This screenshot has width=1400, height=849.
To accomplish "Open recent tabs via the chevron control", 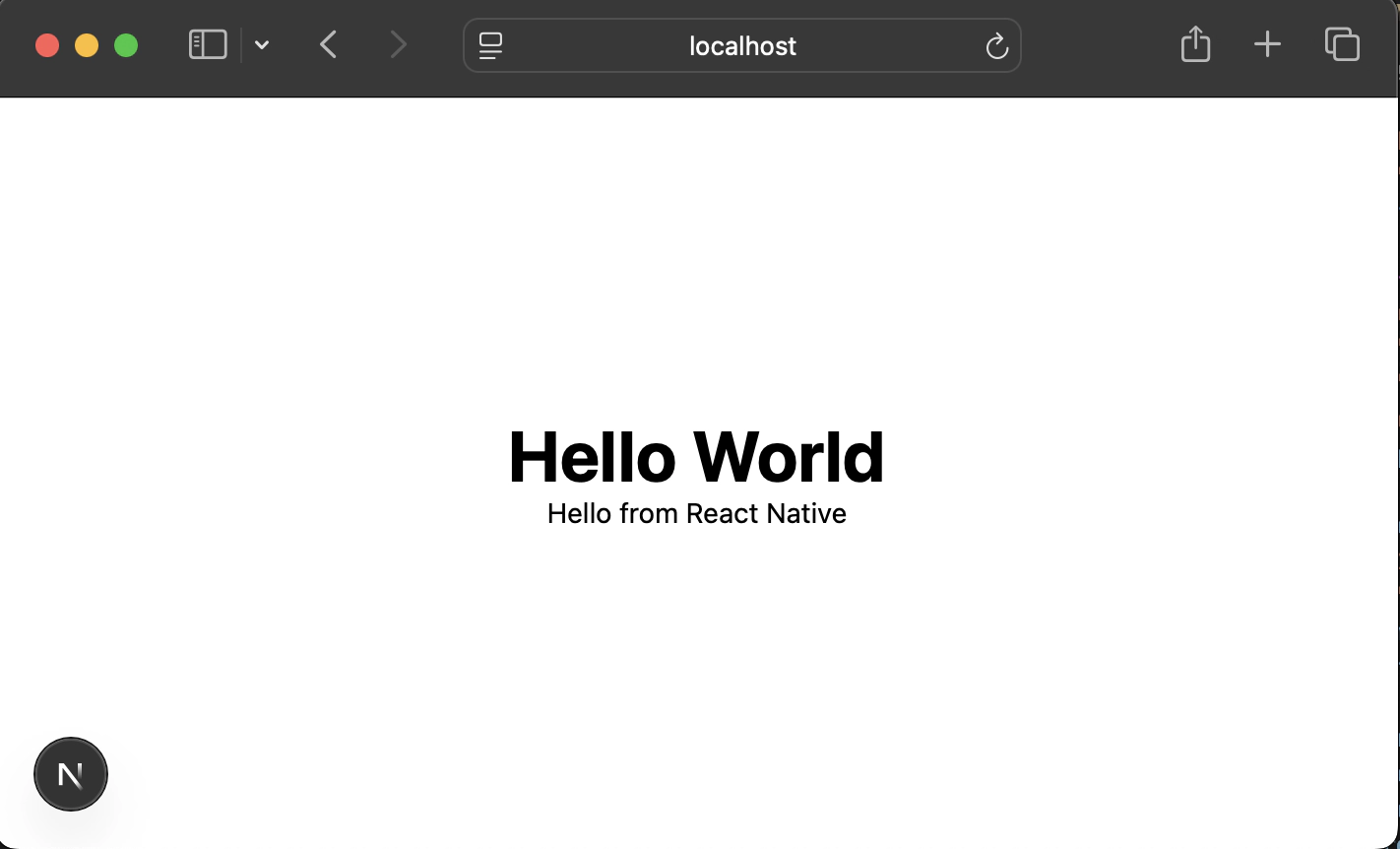I will [x=261, y=44].
